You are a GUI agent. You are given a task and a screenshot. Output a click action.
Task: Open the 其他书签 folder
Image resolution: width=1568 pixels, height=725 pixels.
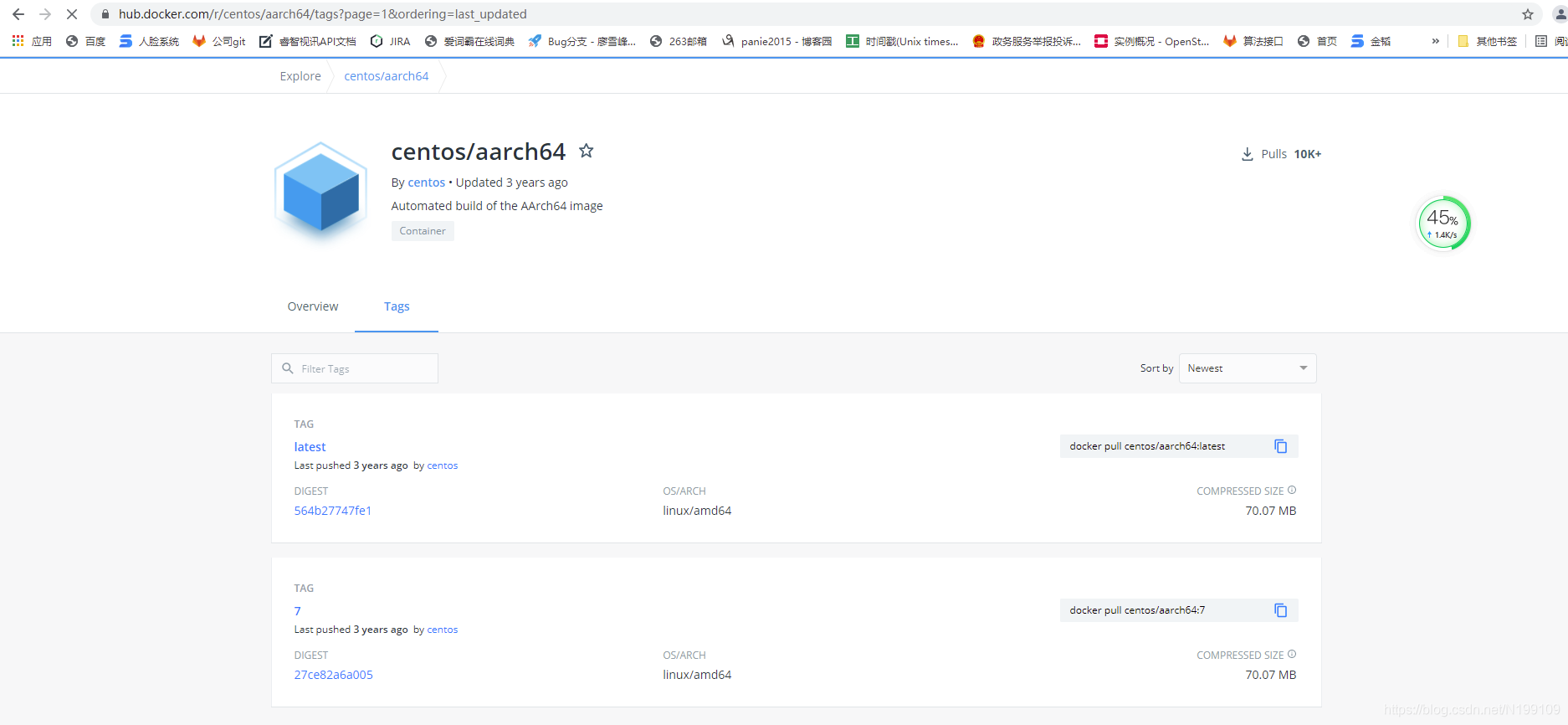[x=1488, y=41]
